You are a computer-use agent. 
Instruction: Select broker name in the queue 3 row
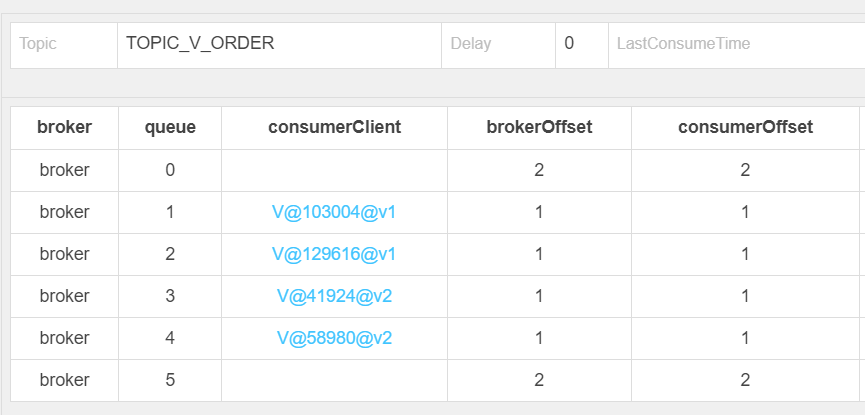(x=65, y=296)
